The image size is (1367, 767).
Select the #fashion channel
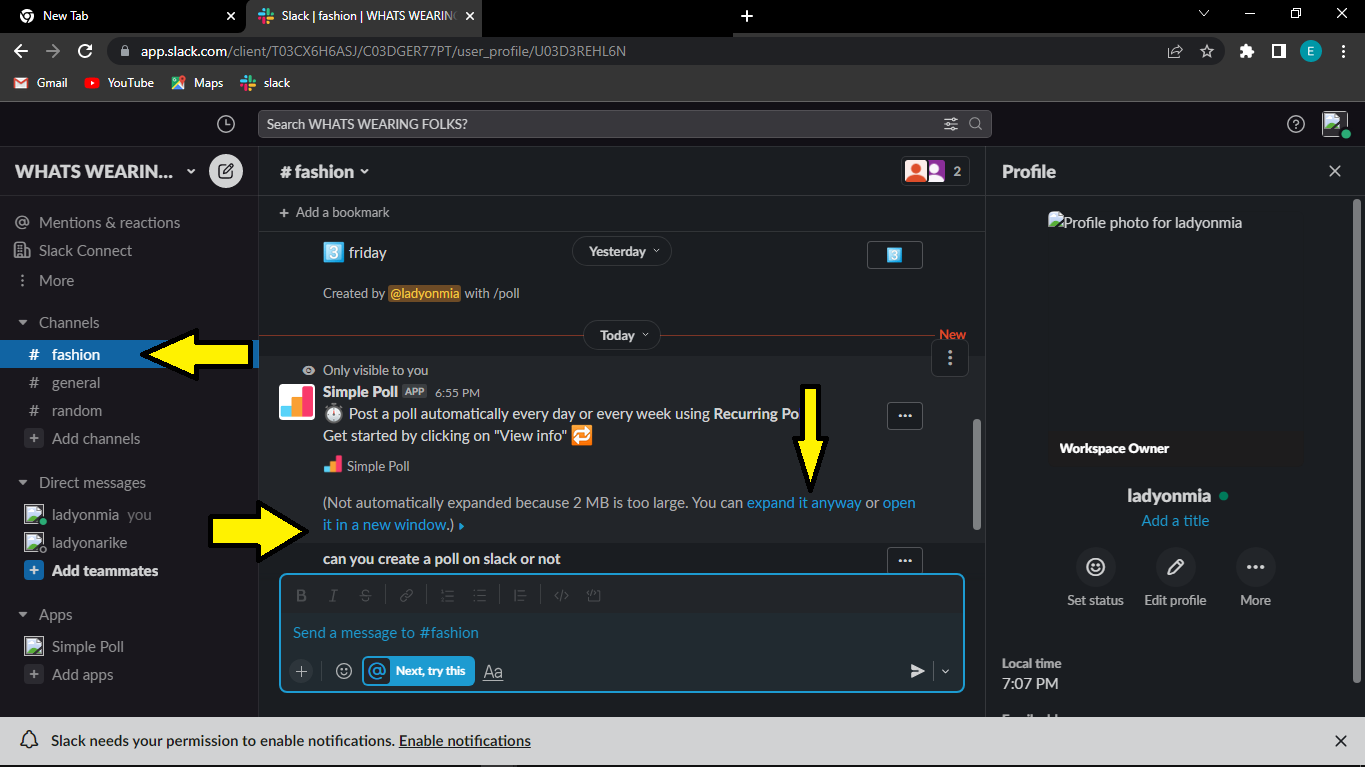[129, 355]
